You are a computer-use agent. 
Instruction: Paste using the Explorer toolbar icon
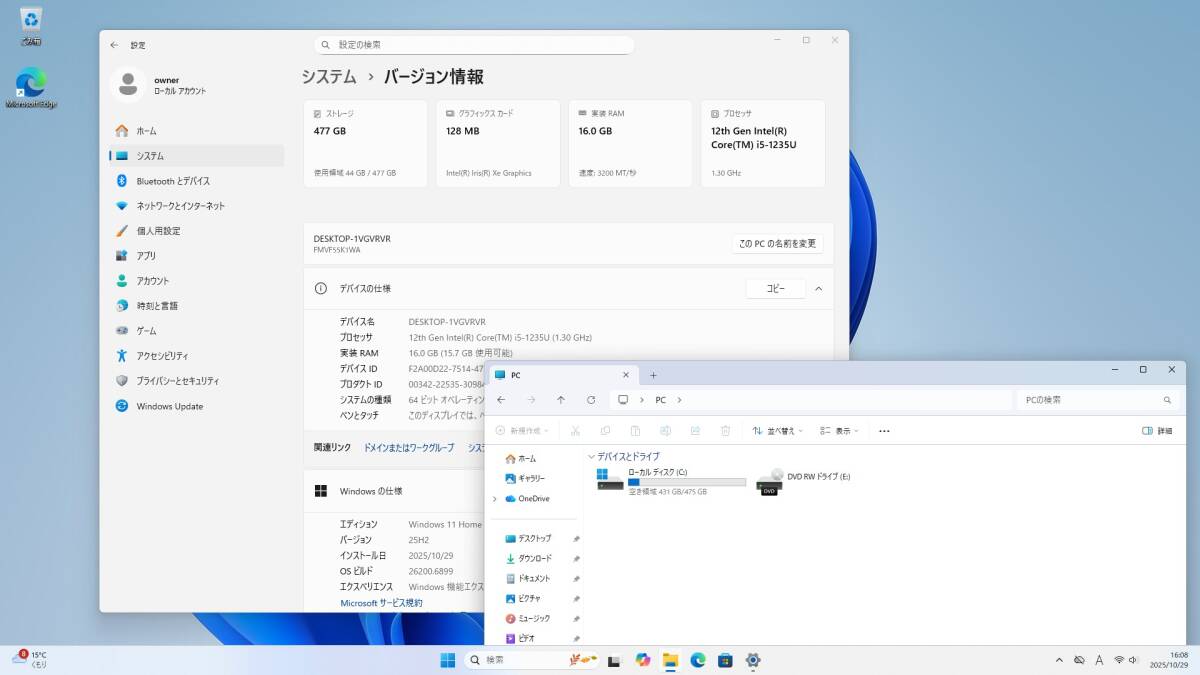tap(635, 430)
